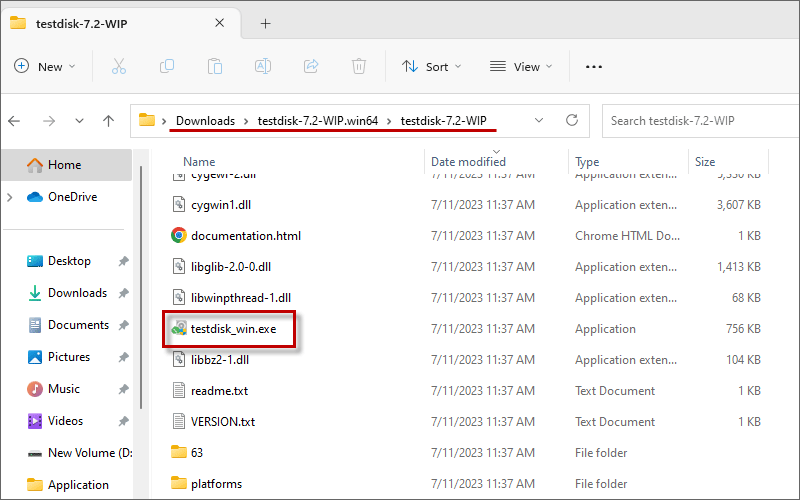Select the libwinpthread-1.dll file name
The width and height of the screenshot is (800, 500).
pos(241,298)
